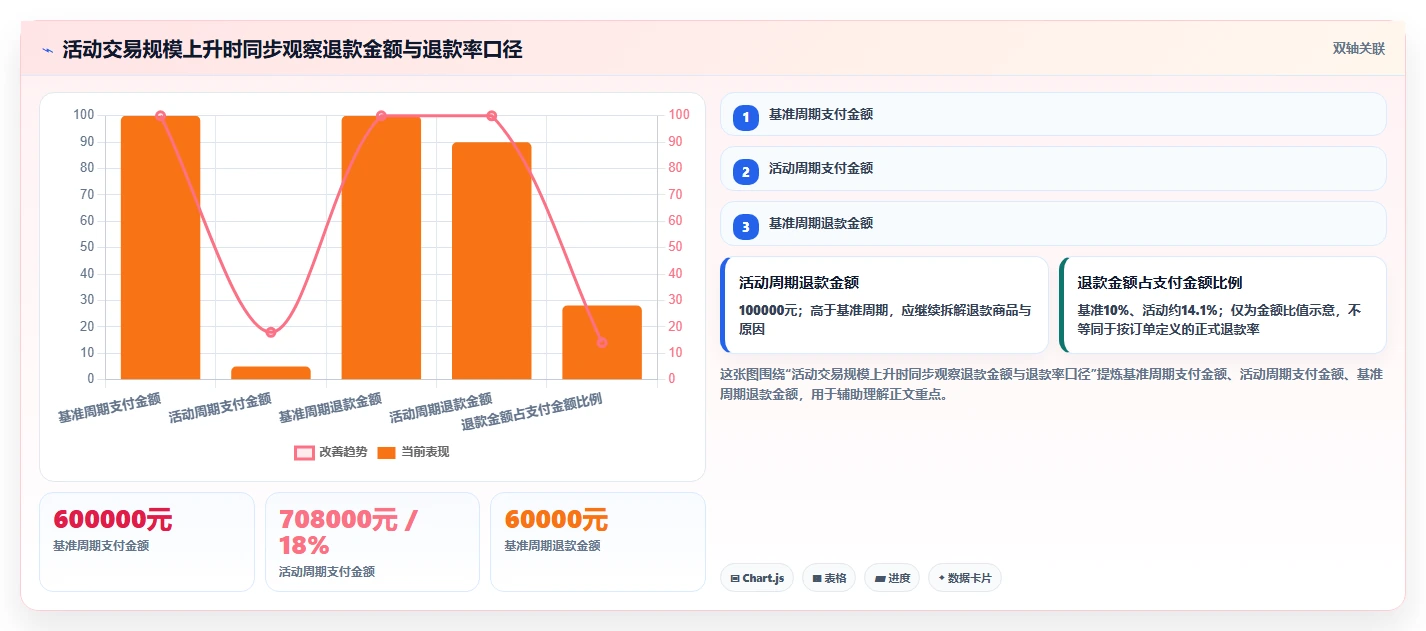Click the 进度 tag
Image resolution: width=1426 pixels, height=631 pixels.
click(892, 578)
